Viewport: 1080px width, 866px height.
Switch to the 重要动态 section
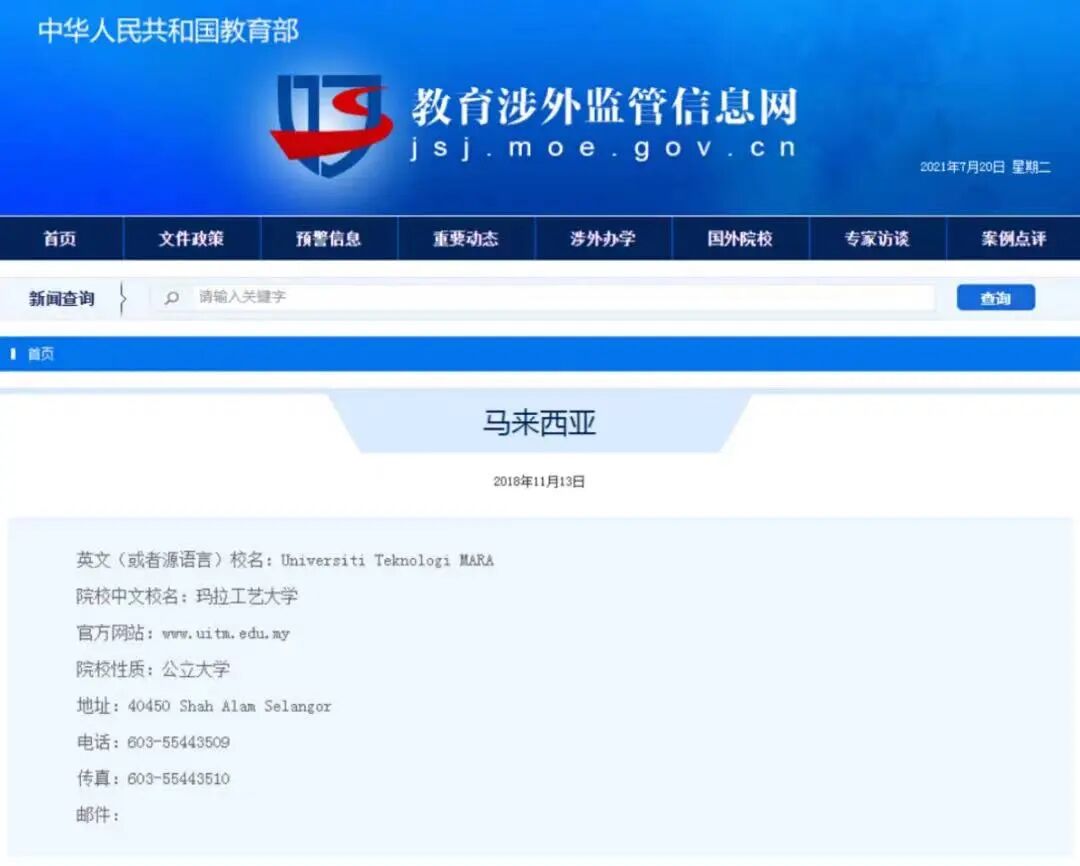(x=466, y=239)
